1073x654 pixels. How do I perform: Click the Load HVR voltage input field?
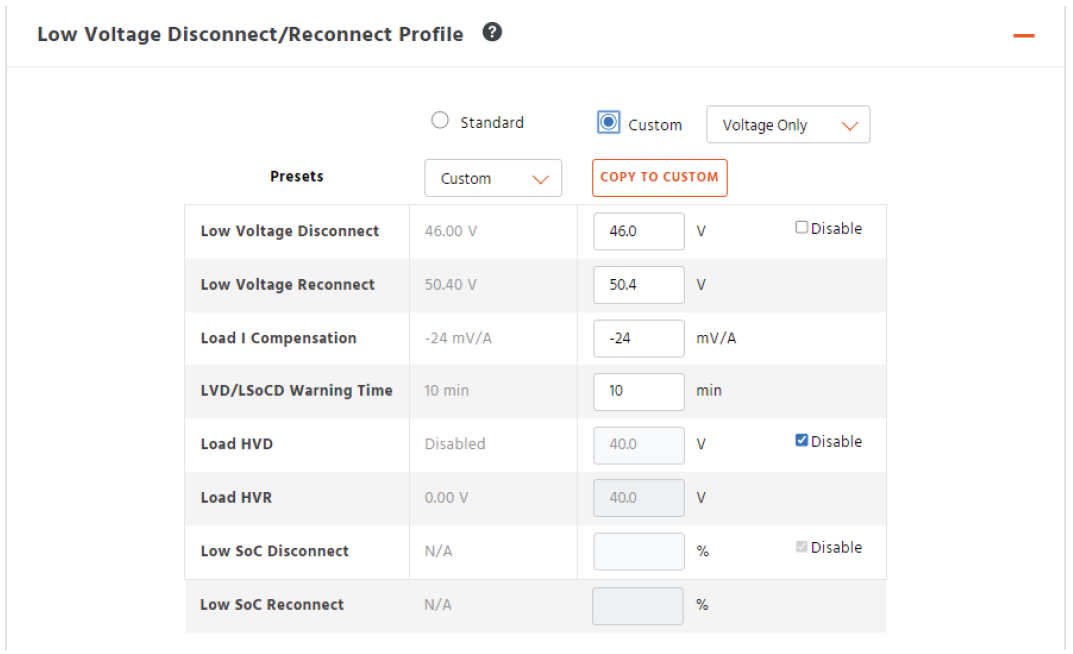click(x=638, y=497)
